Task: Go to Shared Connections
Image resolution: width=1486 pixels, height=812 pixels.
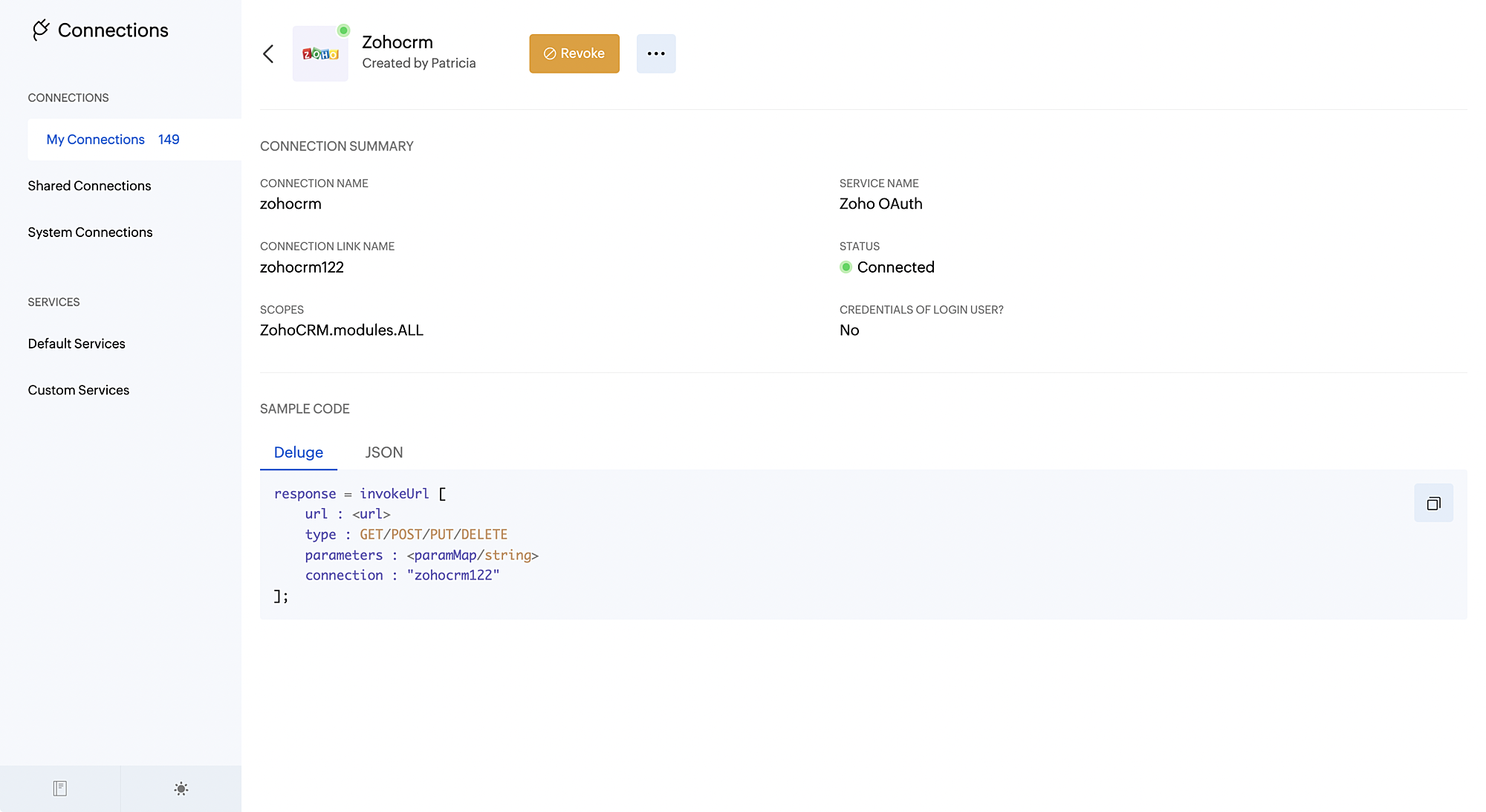Action: tap(89, 186)
